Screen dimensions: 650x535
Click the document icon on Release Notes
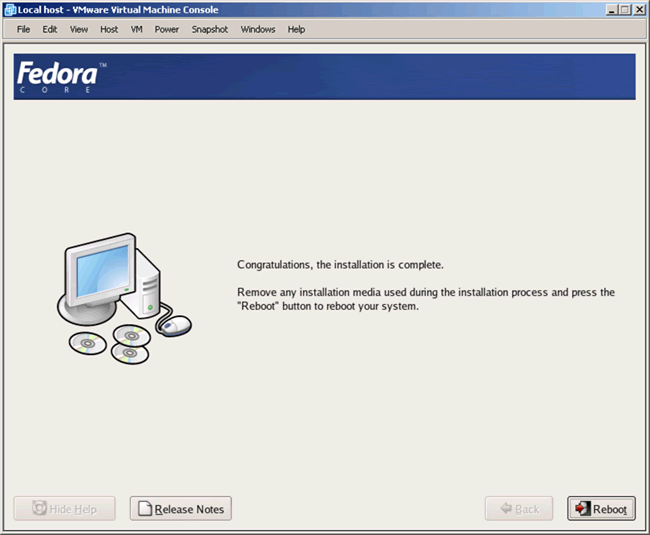pyautogui.click(x=144, y=509)
